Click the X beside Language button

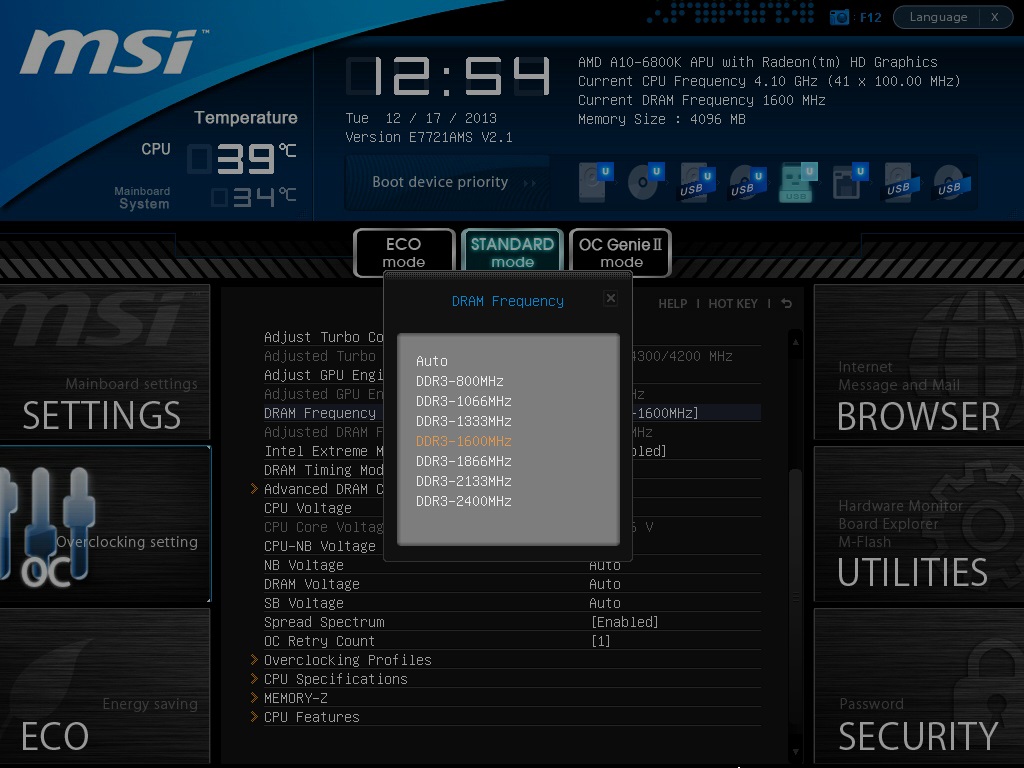[995, 17]
